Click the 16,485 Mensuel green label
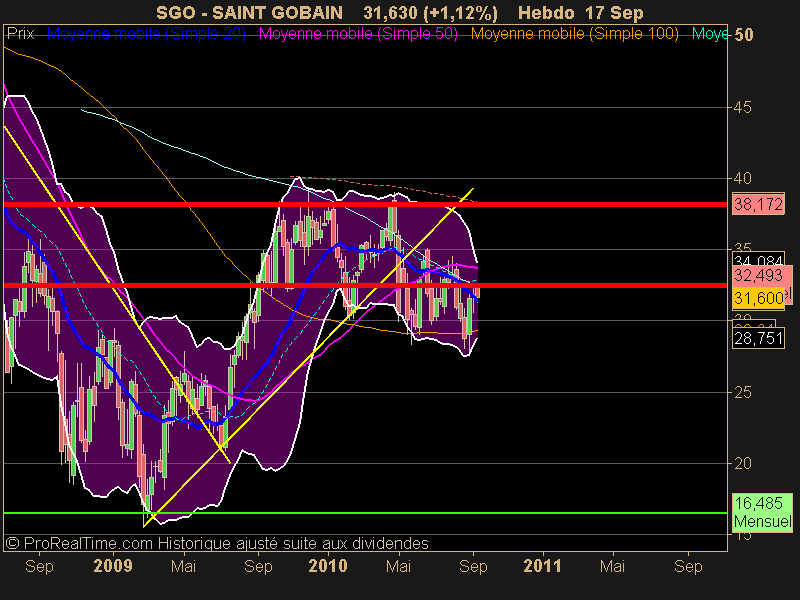Screen dimensions: 800x600 (762, 512)
